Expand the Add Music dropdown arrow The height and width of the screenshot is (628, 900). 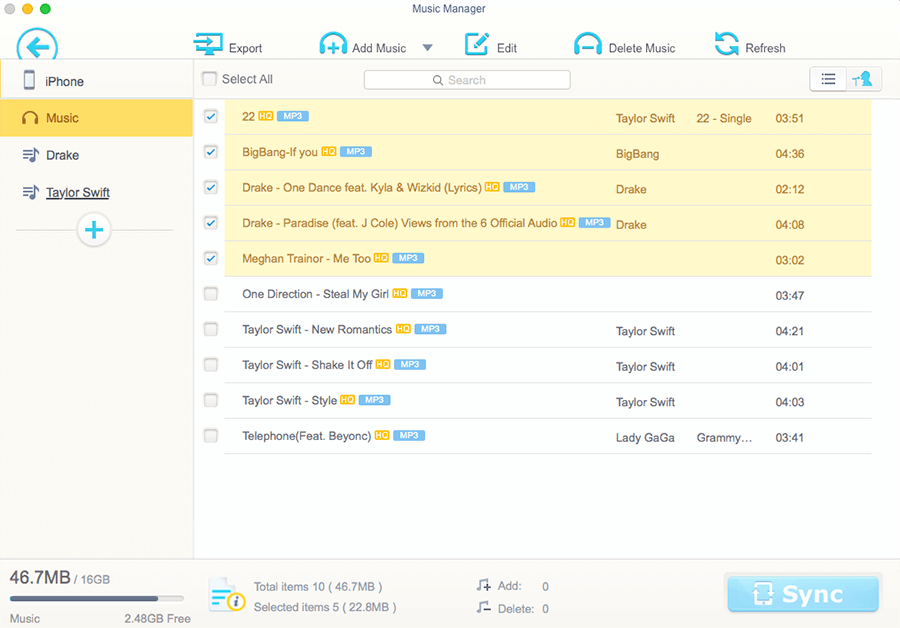point(427,48)
